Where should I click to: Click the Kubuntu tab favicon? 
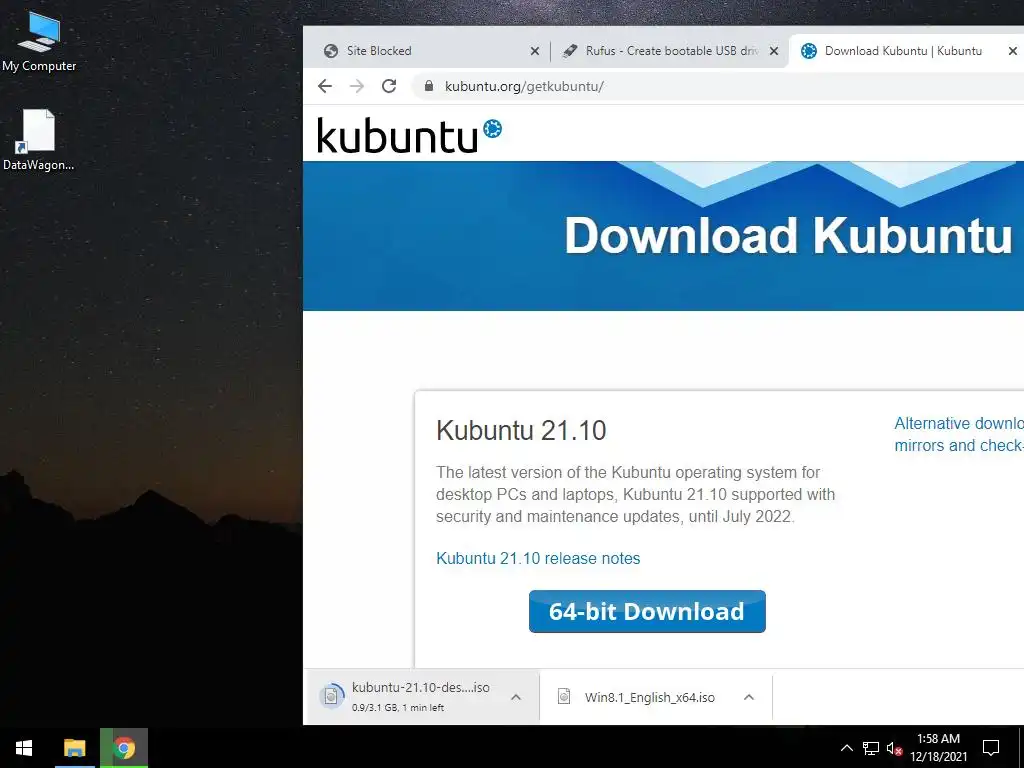pos(809,51)
